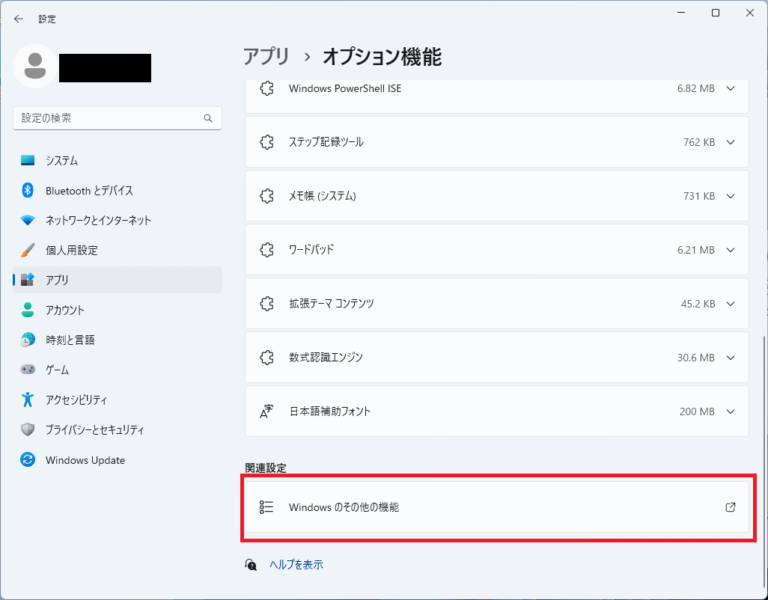Click the external link icon for Windows のその他の機能
This screenshot has height=600, width=768.
(730, 507)
